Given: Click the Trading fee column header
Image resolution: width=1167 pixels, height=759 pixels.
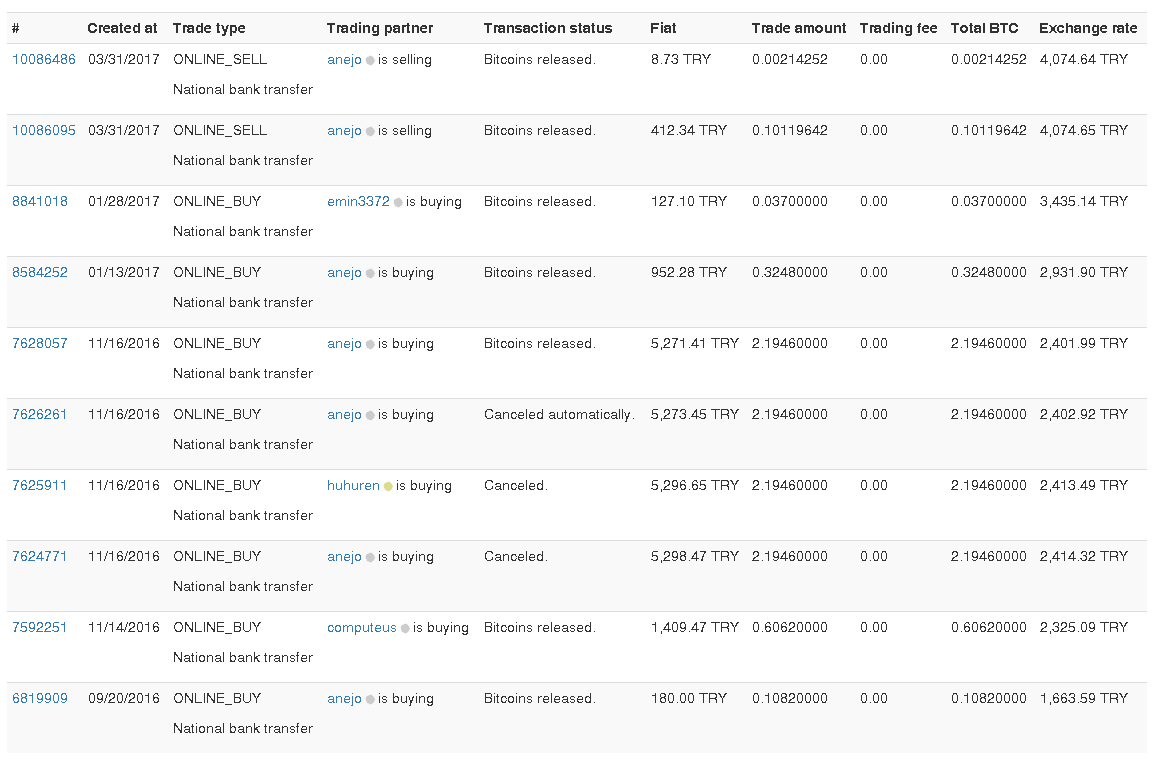Looking at the screenshot, I should 898,28.
